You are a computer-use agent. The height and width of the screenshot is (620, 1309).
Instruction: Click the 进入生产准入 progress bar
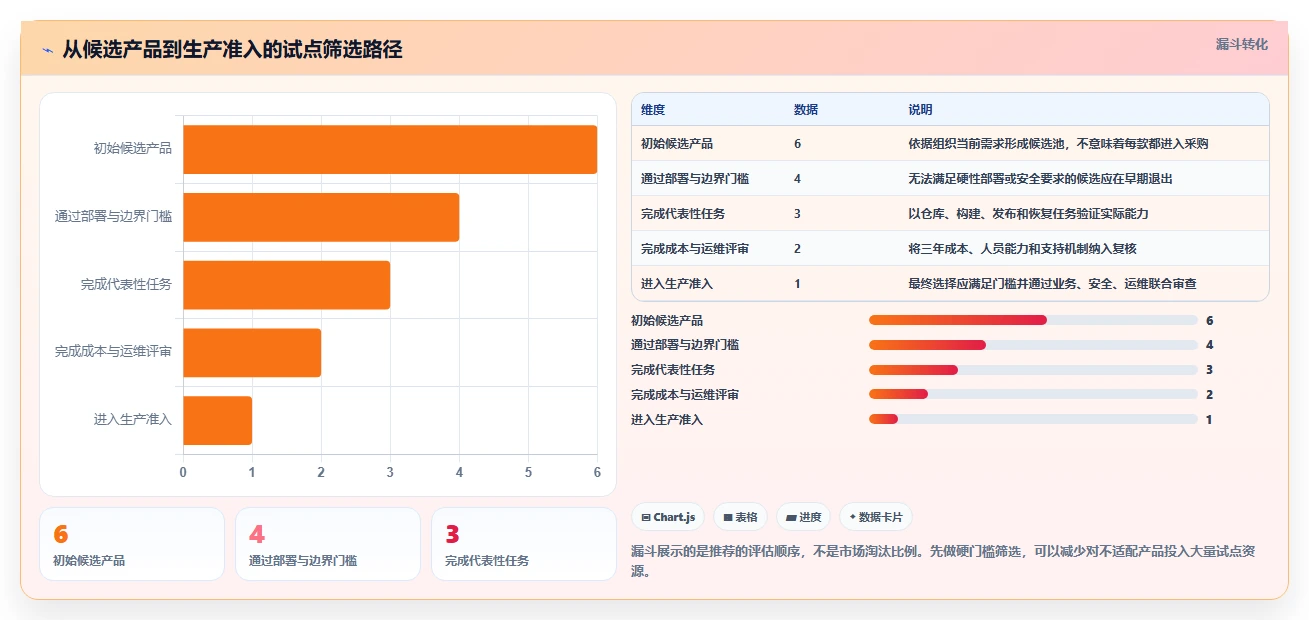tap(1033, 419)
